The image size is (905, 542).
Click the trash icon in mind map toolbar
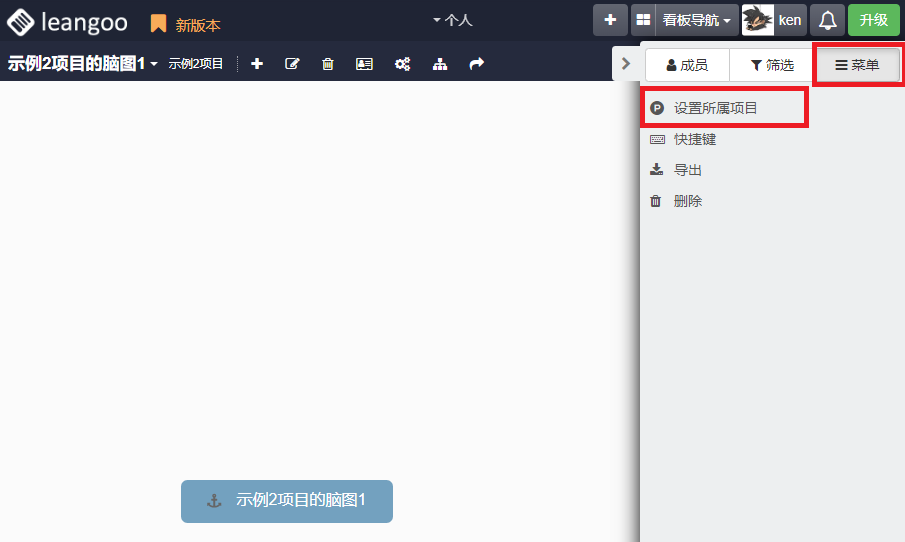tap(328, 64)
